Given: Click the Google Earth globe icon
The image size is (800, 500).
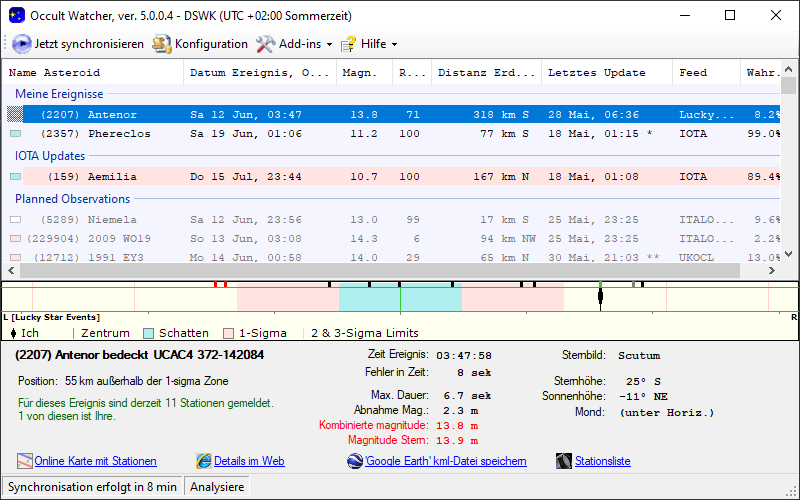Looking at the screenshot, I should (x=355, y=461).
